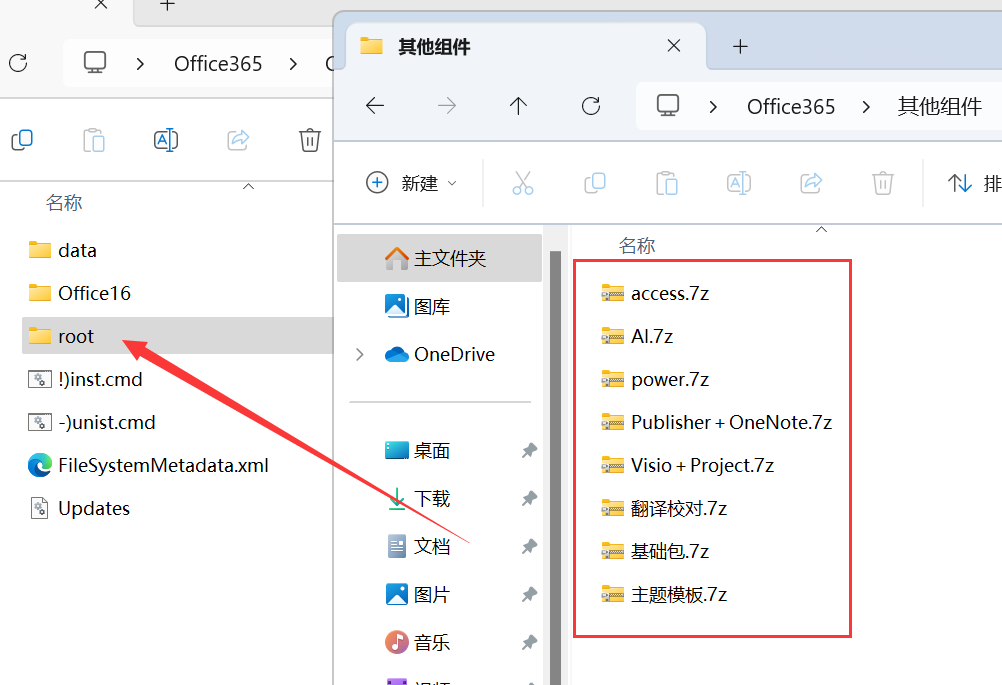The image size is (1002, 685).
Task: Select the 其他组件 tab
Action: (x=525, y=46)
